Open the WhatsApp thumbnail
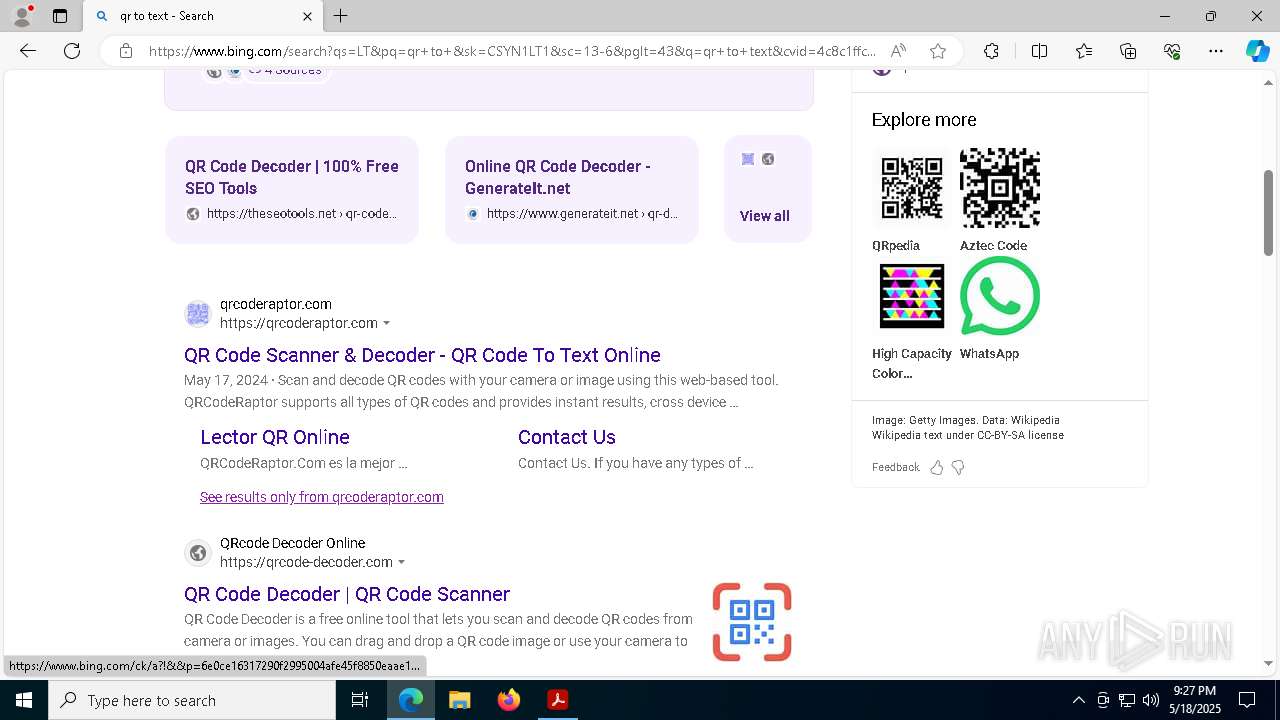Screen dimensions: 1280x720 [1000, 296]
